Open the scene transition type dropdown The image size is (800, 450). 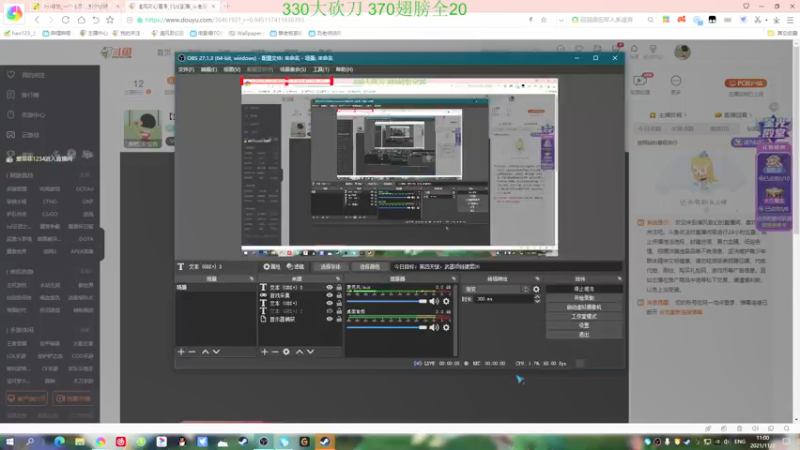point(496,289)
